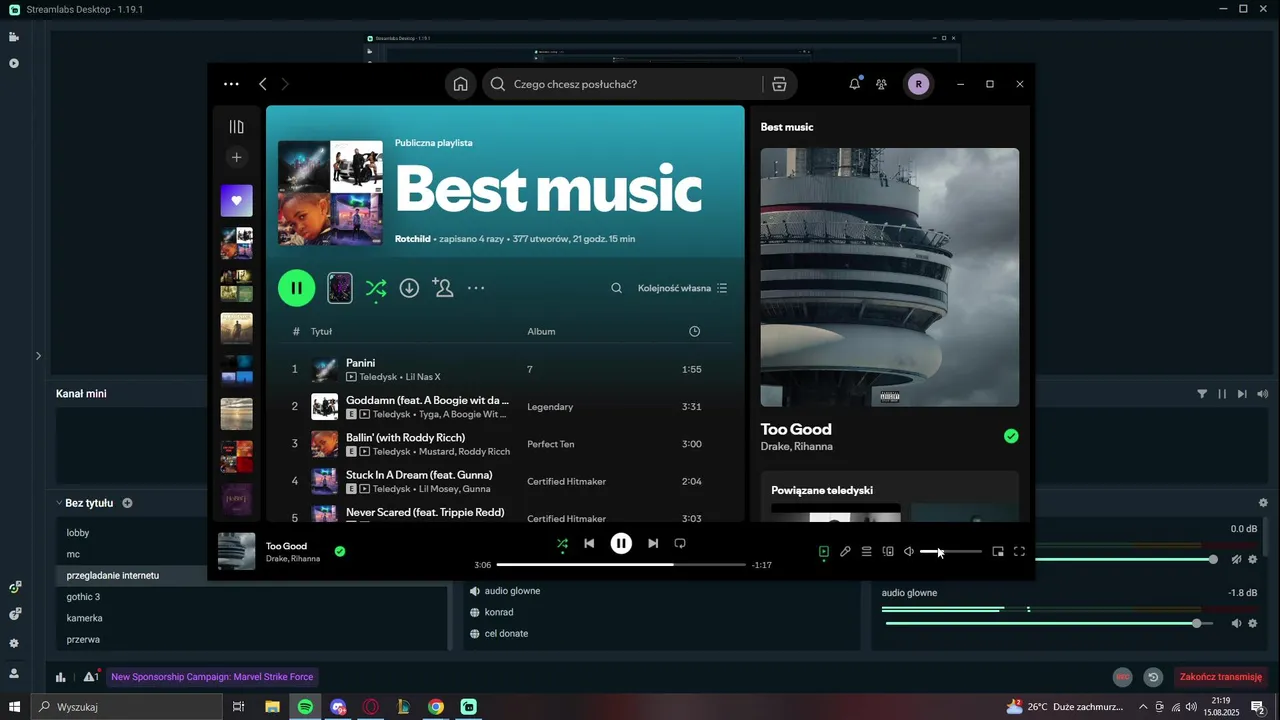1280x720 pixels.
Task: Open Spotify from the Windows taskbar
Action: (305, 707)
